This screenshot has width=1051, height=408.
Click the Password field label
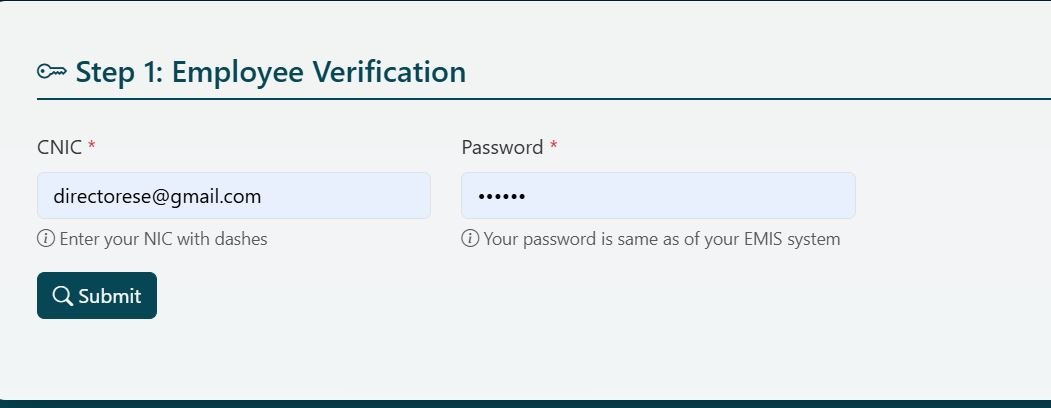(x=502, y=147)
